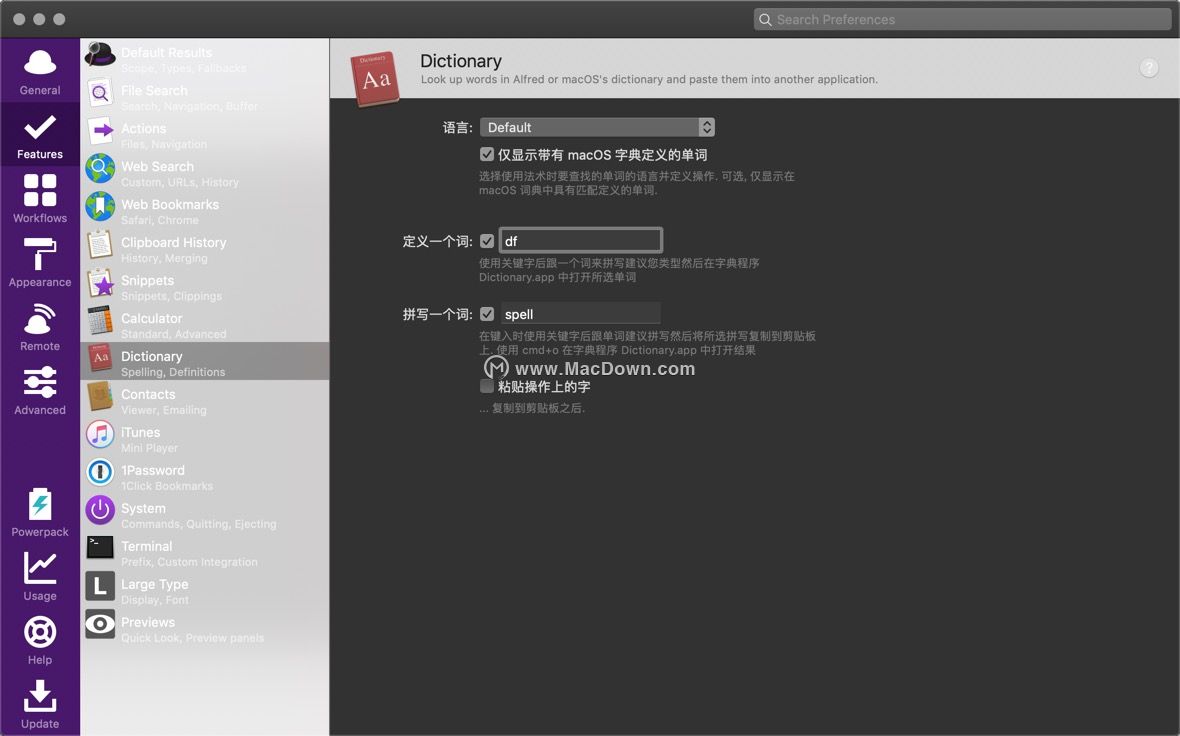Select the Actions arrow icon
Image resolution: width=1180 pixels, height=736 pixels.
[x=99, y=130]
